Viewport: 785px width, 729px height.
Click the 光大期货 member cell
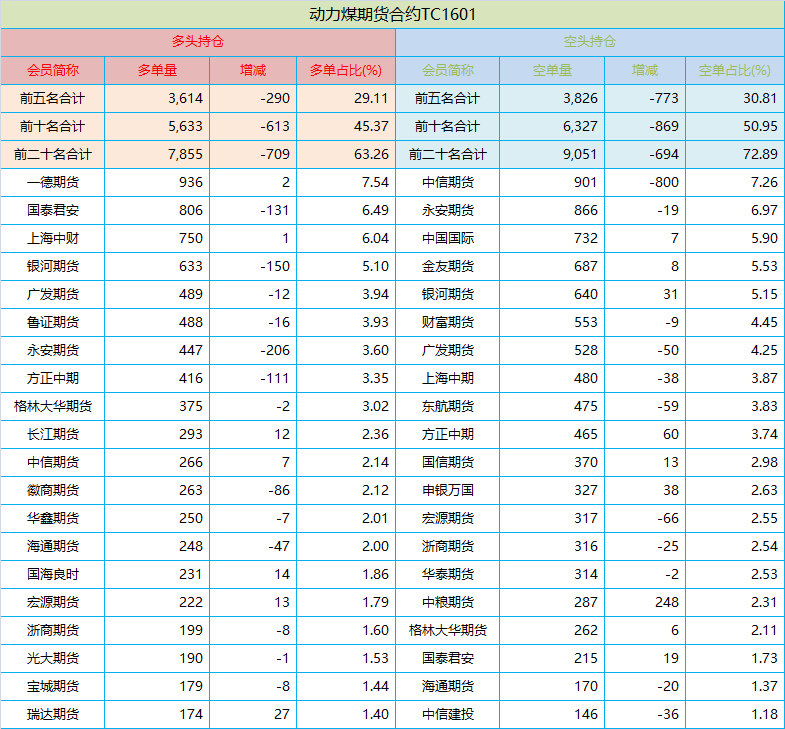click(x=53, y=658)
